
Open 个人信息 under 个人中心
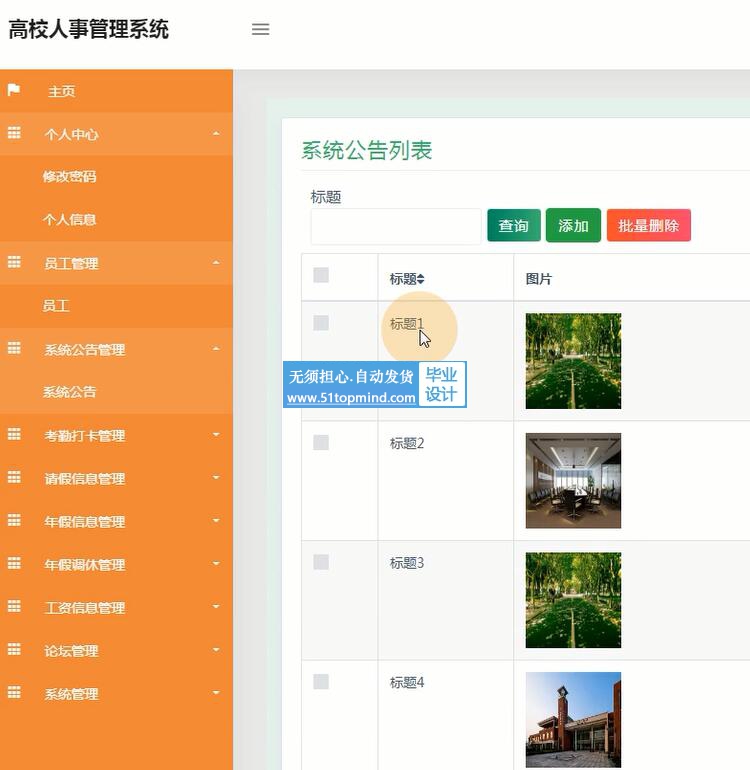pos(69,220)
